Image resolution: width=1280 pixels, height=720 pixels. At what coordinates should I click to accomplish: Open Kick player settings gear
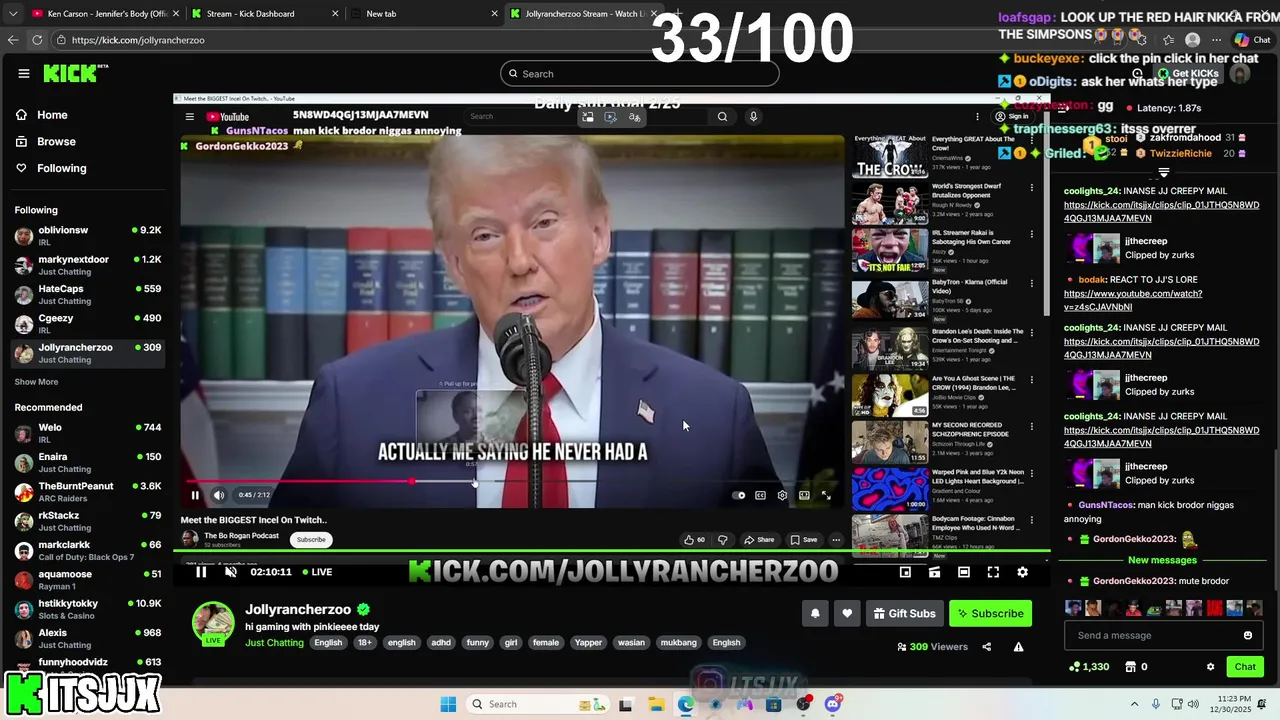[x=1022, y=572]
